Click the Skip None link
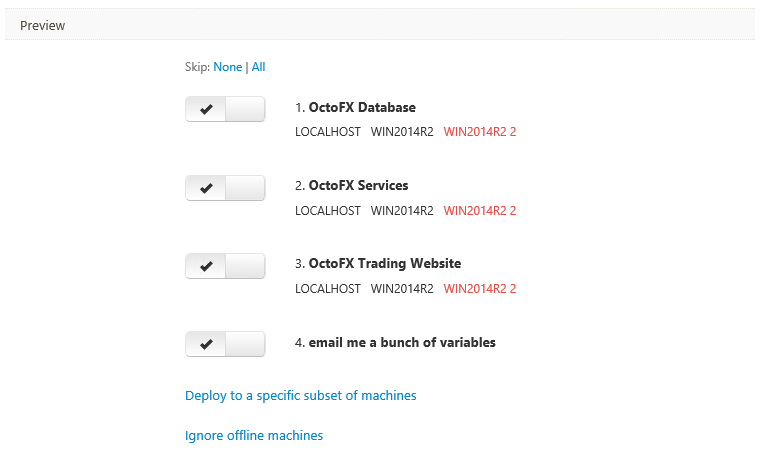The height and width of the screenshot is (455, 766). (x=228, y=67)
